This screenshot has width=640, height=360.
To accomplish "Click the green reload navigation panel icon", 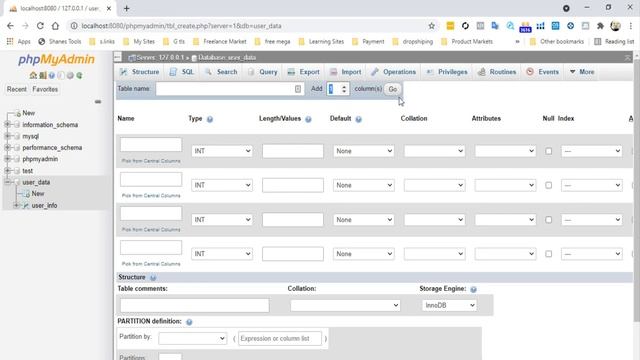I will coord(80,76).
